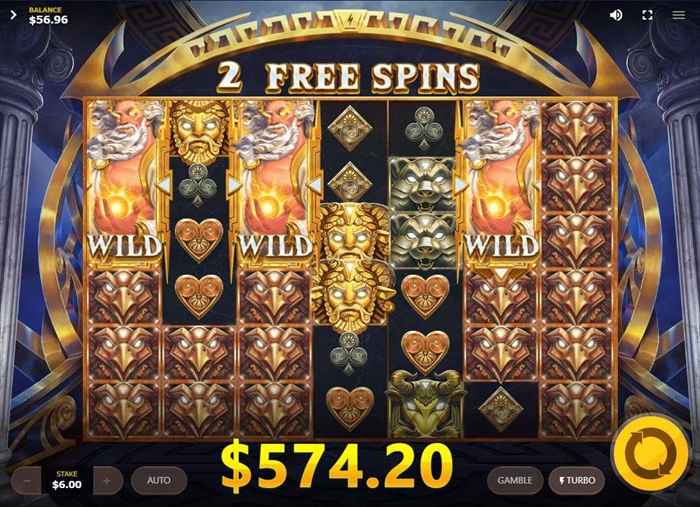The height and width of the screenshot is (507, 700).
Task: Increase the stake with plus button
Action: [107, 481]
